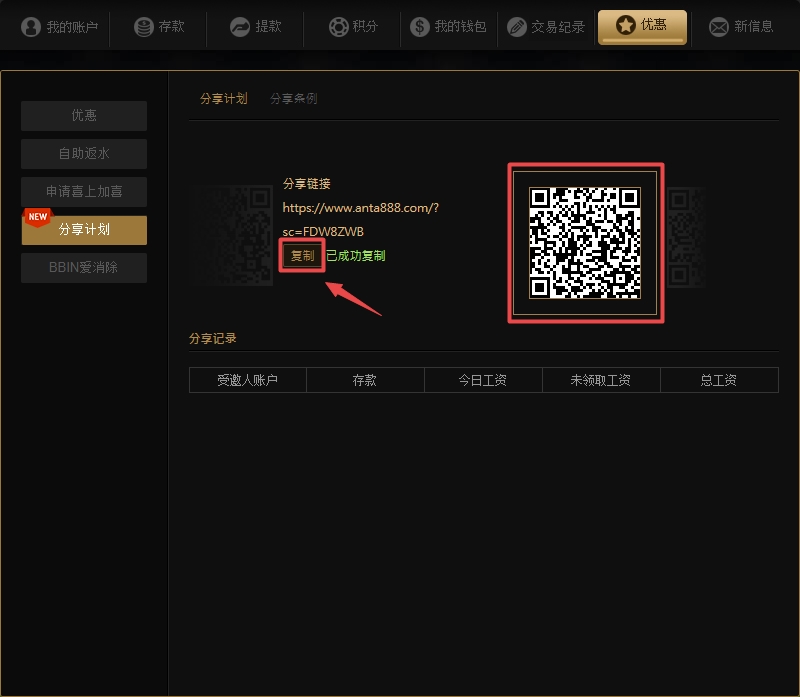Click the 存款 column header in the table

pyautogui.click(x=365, y=380)
